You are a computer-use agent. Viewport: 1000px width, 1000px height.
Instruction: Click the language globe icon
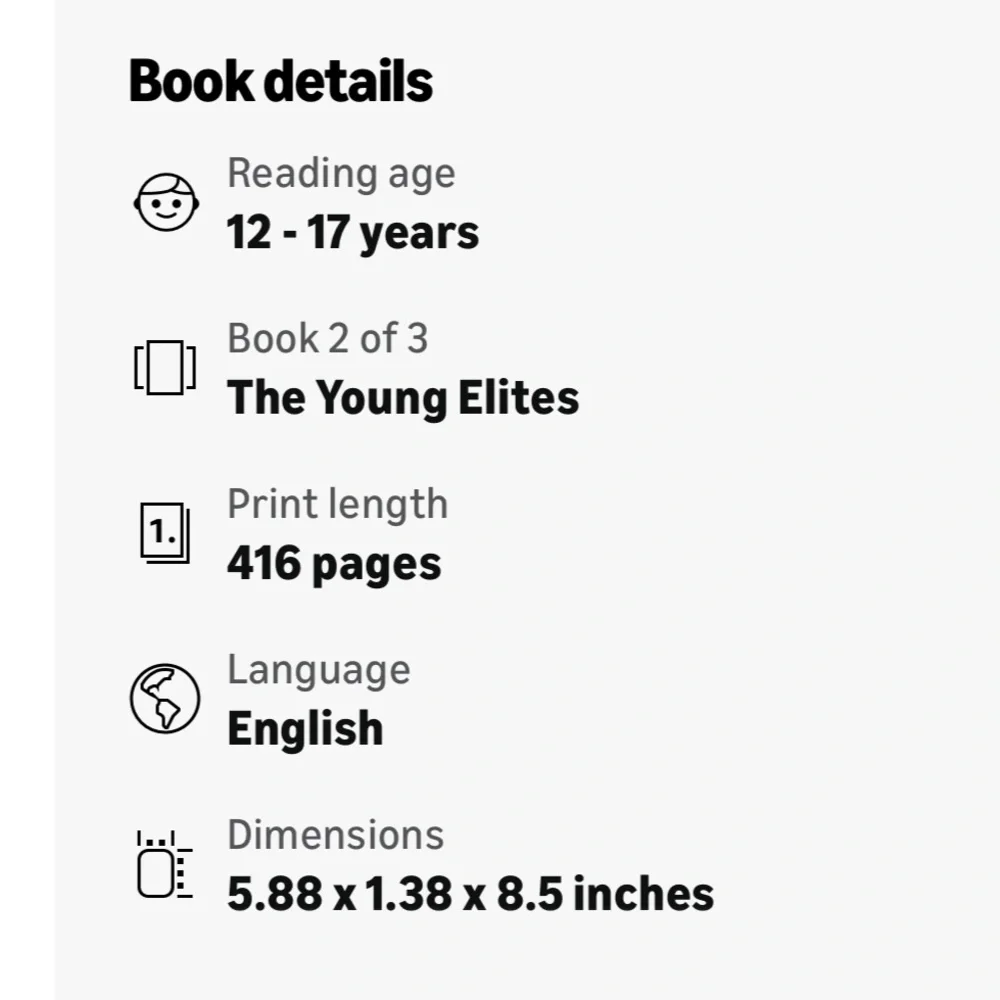(165, 698)
